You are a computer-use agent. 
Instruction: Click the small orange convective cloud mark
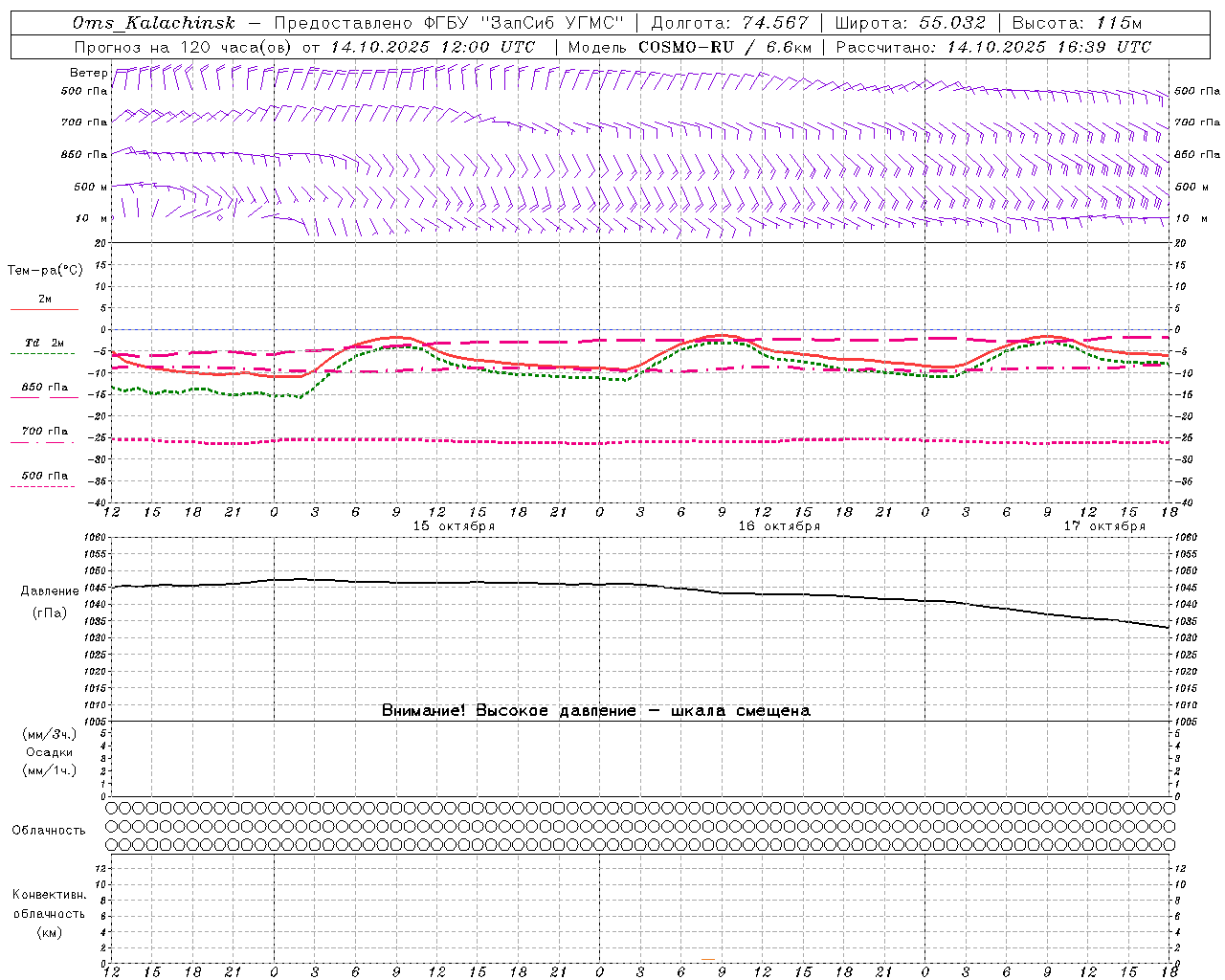pos(708,959)
